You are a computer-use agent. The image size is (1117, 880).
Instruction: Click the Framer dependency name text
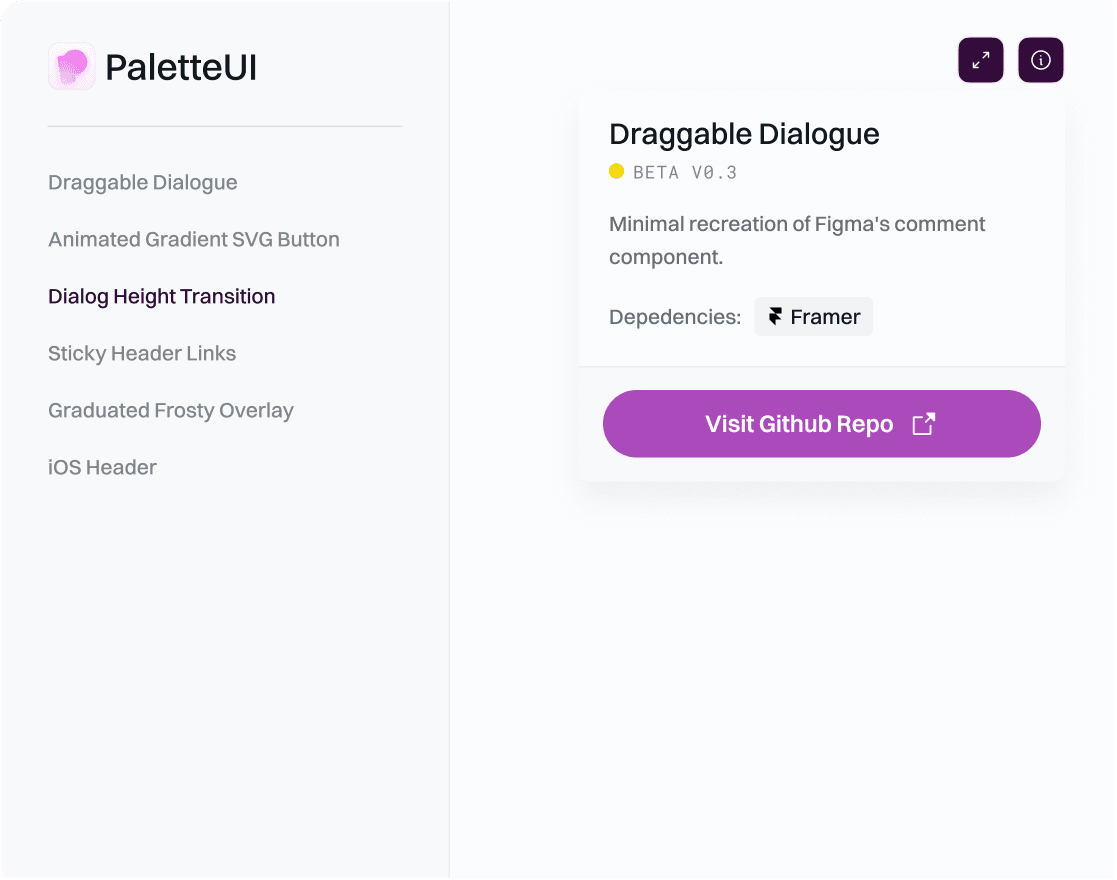(x=825, y=317)
